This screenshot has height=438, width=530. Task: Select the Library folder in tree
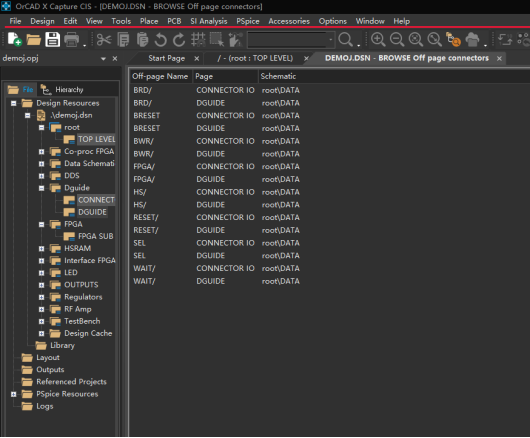click(62, 346)
